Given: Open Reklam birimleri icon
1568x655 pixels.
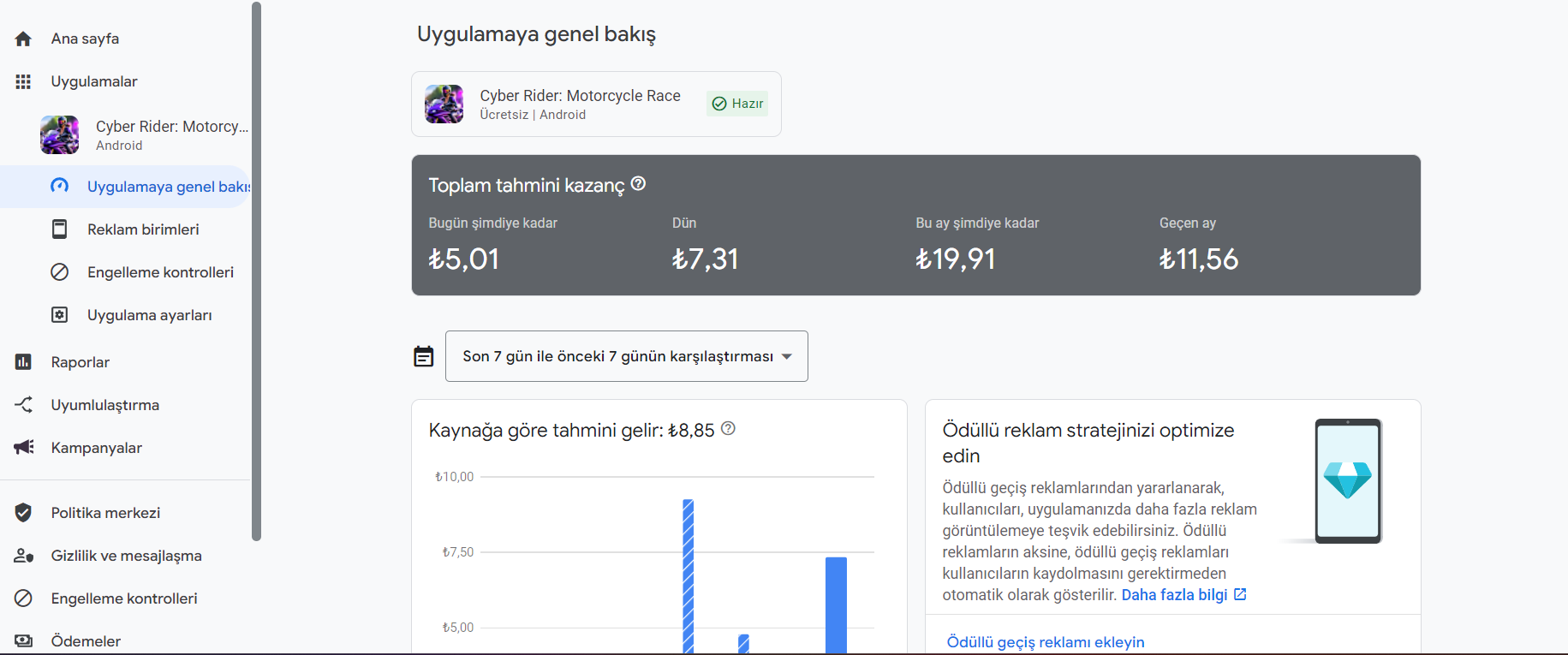Looking at the screenshot, I should tap(59, 229).
